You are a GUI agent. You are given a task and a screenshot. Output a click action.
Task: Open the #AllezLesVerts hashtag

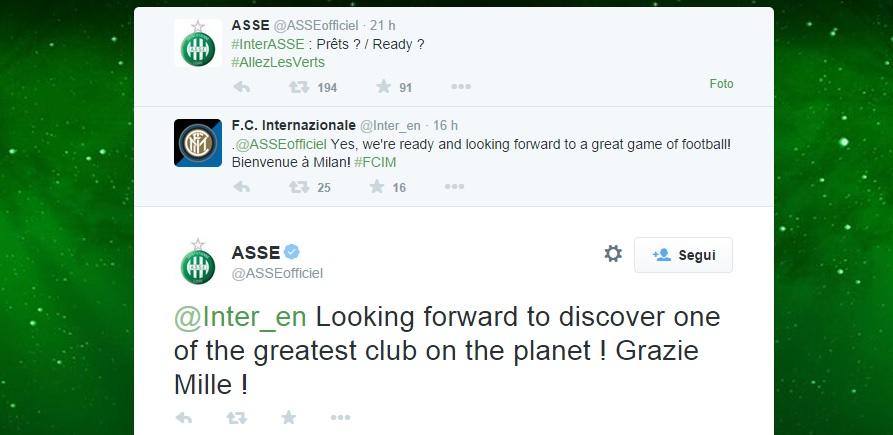(278, 62)
